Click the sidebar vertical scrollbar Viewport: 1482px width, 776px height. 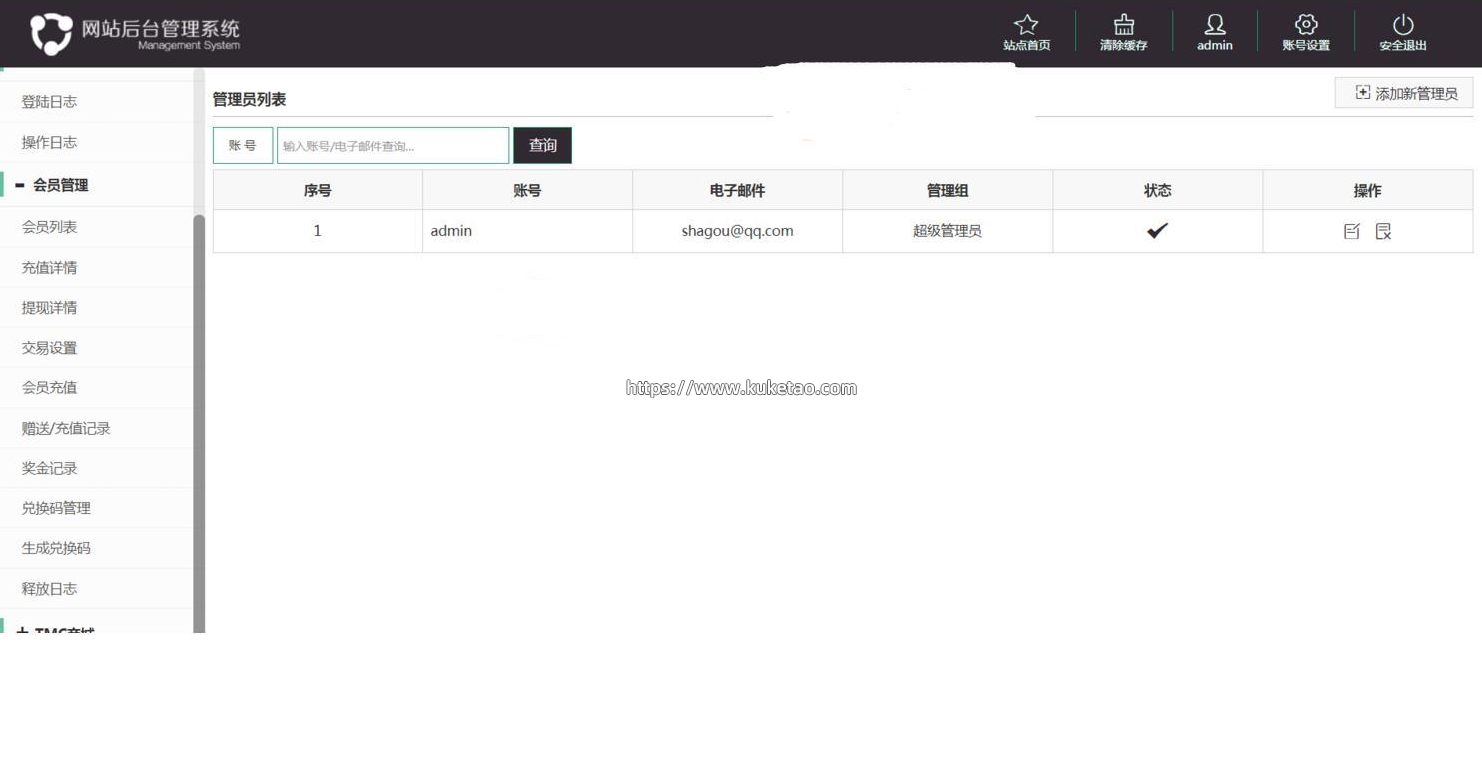pos(199,424)
